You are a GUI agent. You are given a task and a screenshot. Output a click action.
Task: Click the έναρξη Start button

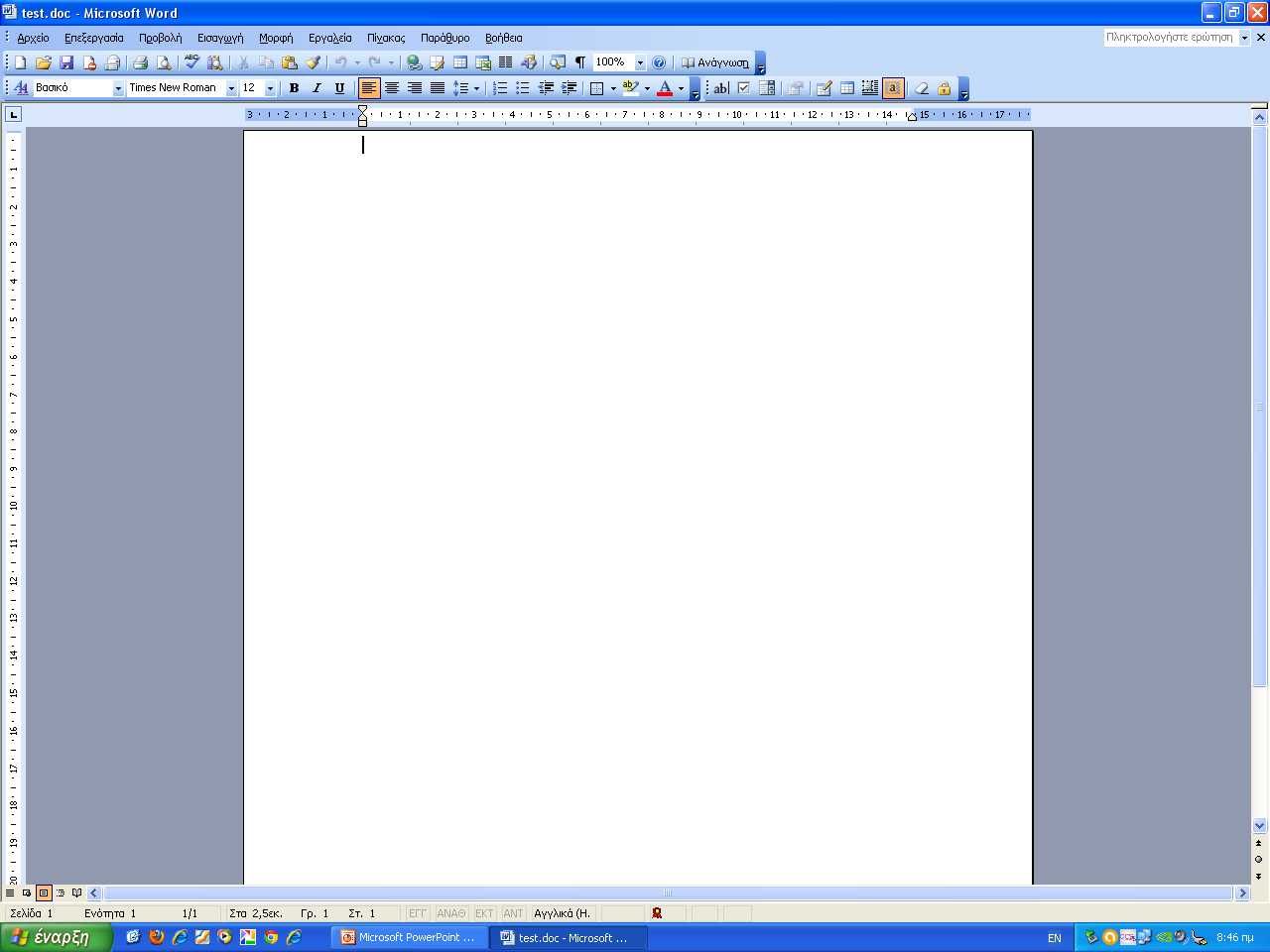point(57,937)
